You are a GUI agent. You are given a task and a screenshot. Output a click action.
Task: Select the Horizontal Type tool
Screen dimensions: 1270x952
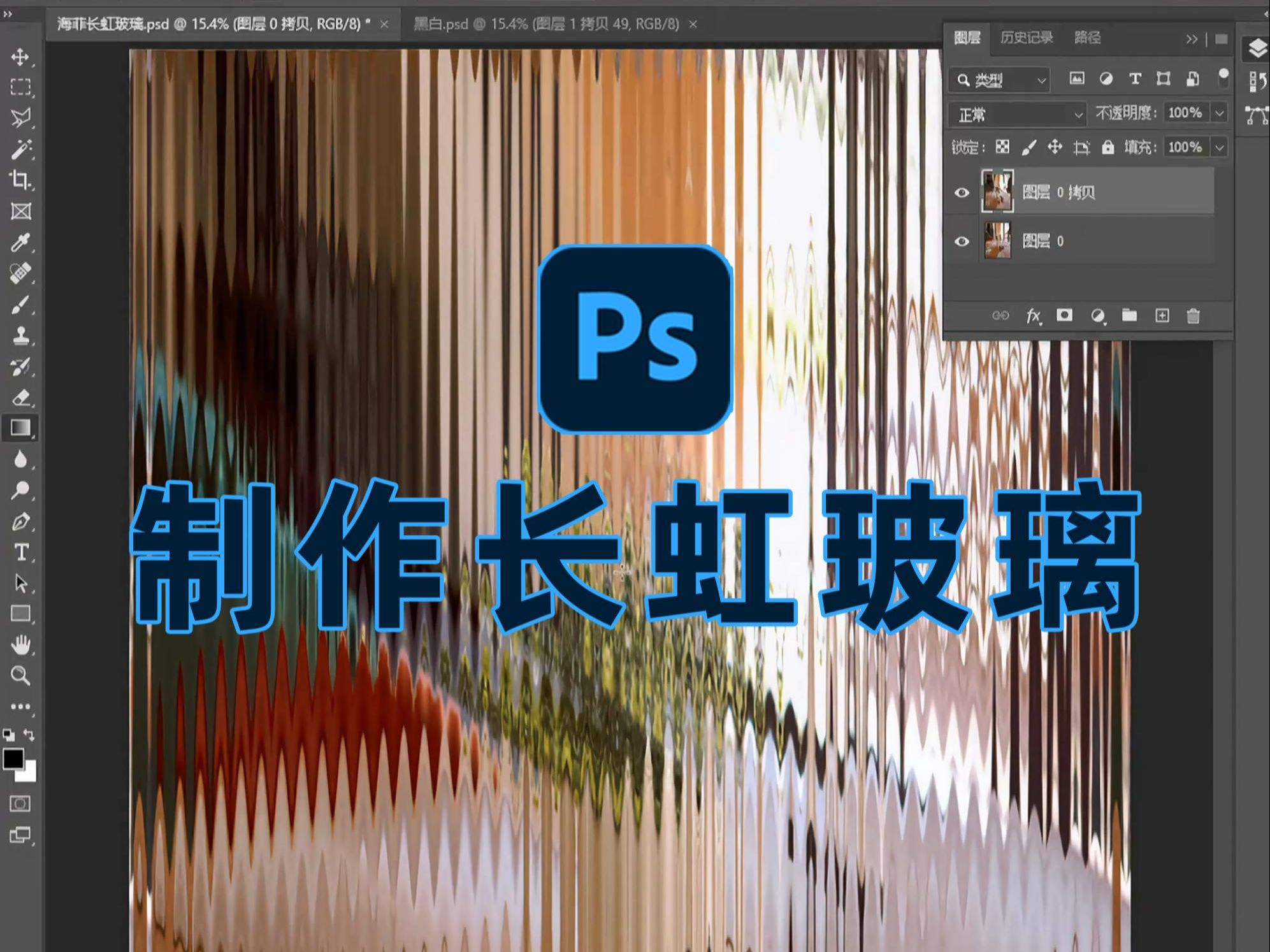pos(20,552)
